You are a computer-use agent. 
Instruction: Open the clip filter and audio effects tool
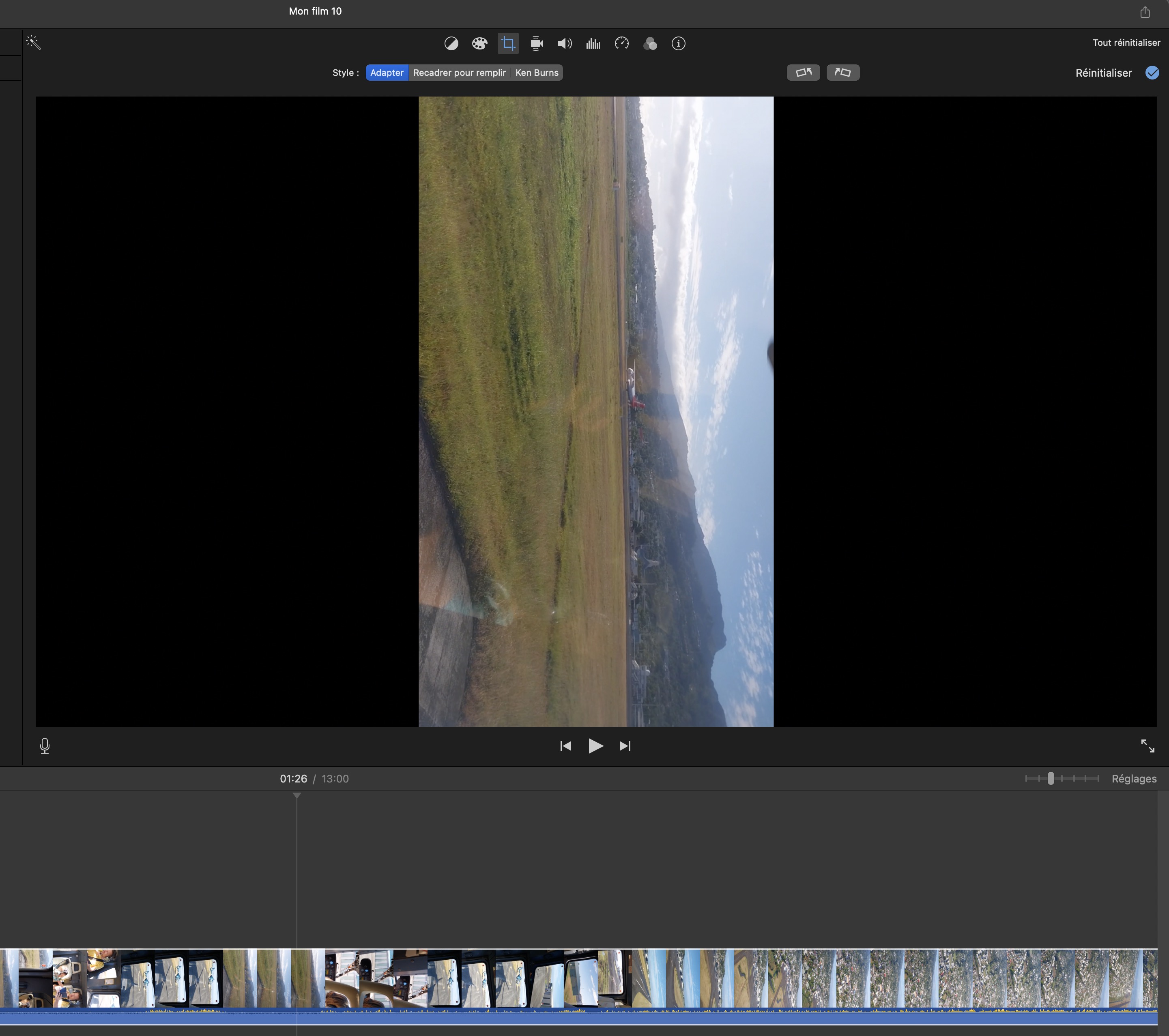pyautogui.click(x=650, y=43)
